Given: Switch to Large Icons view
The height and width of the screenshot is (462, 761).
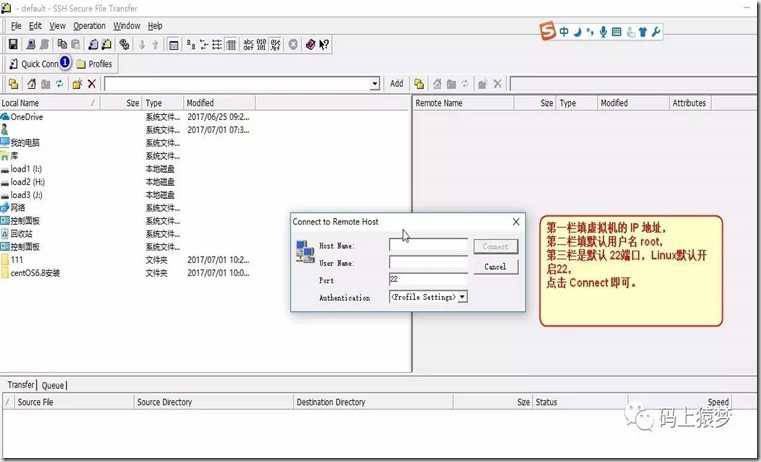Looking at the screenshot, I should tap(191, 45).
